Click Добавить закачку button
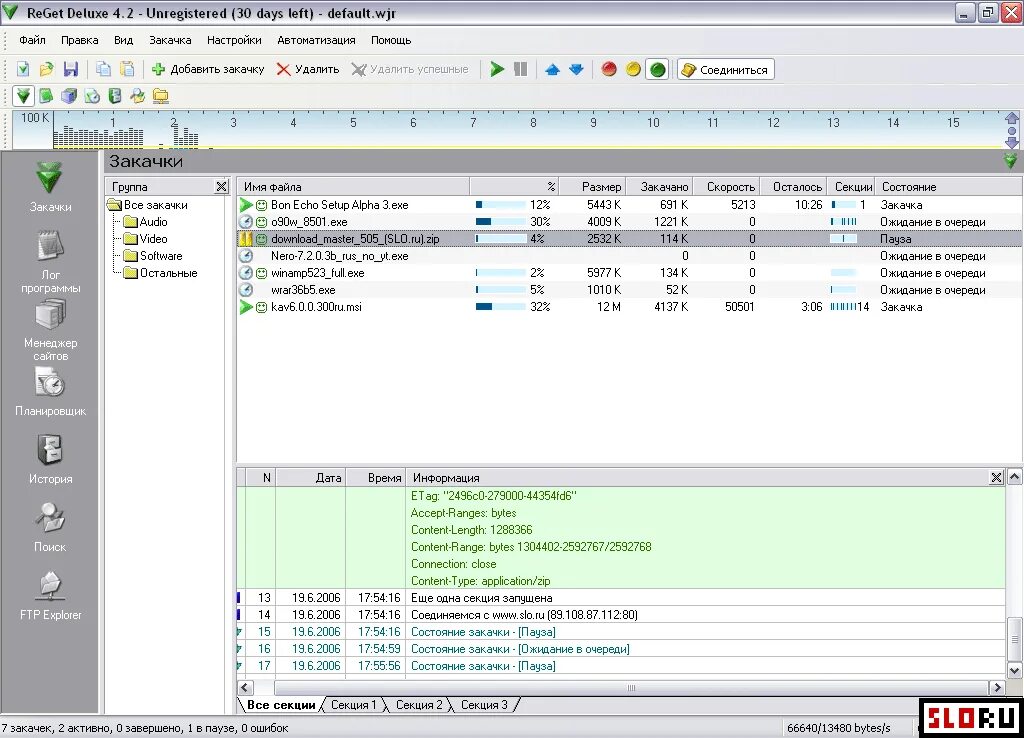 click(208, 69)
